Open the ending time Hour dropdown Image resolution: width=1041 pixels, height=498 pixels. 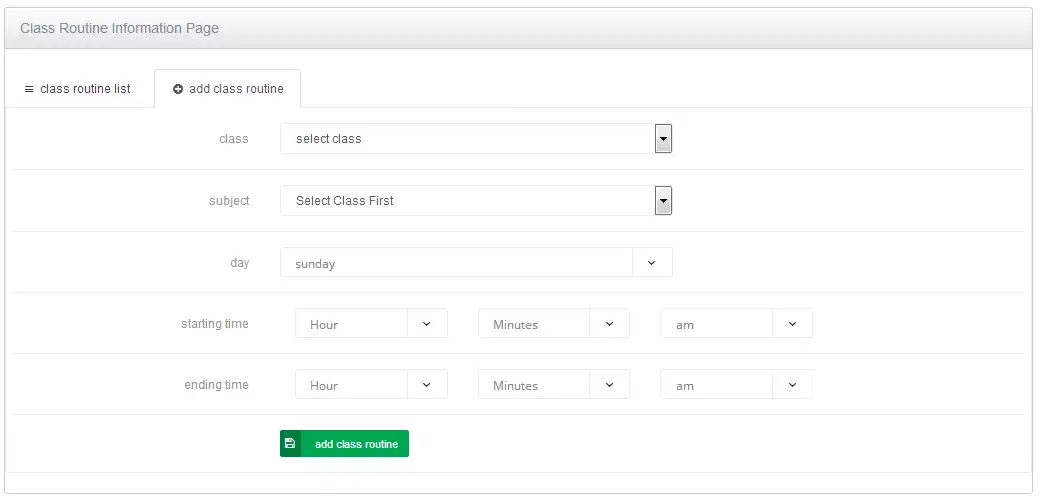[x=371, y=384]
